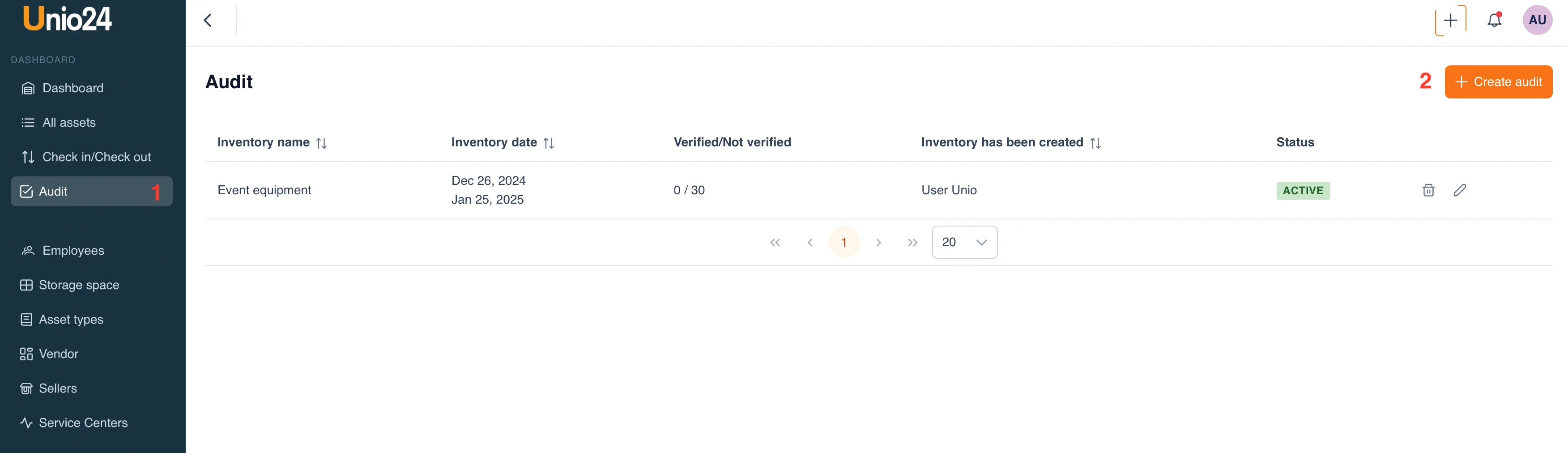This screenshot has width=1568, height=453.
Task: Delete the Event equipment audit
Action: click(x=1428, y=191)
